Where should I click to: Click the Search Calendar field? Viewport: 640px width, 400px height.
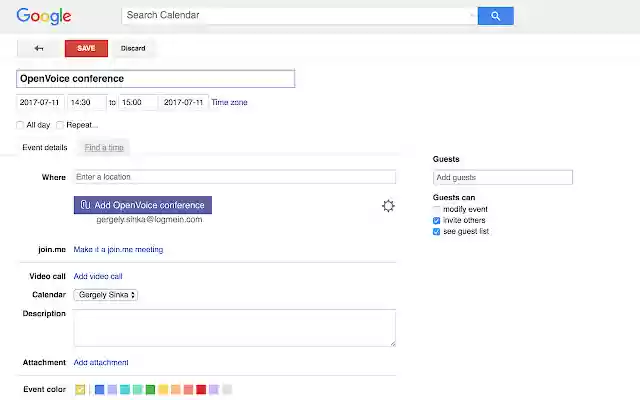click(x=299, y=16)
